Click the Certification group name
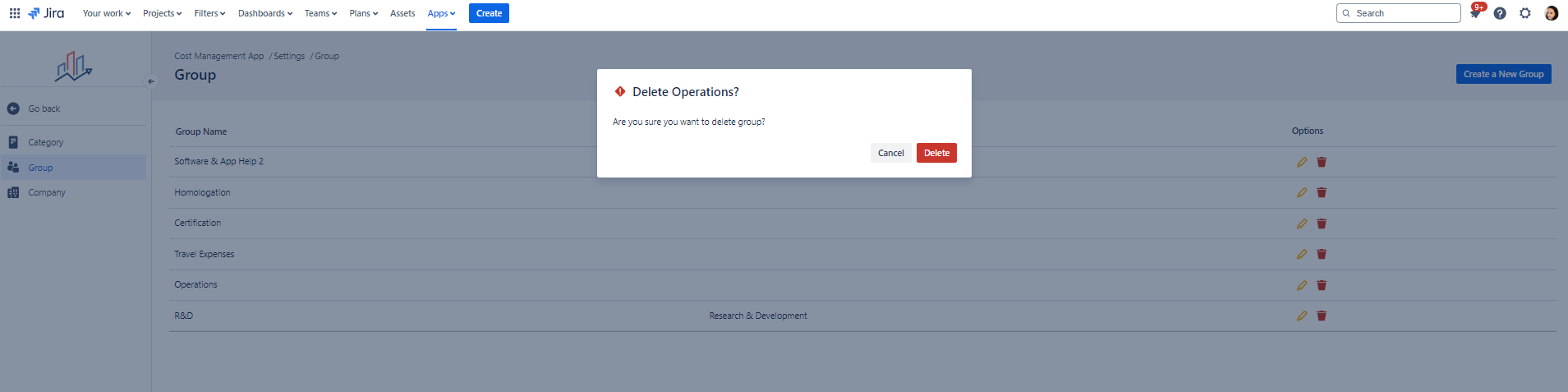The height and width of the screenshot is (392, 1568). click(197, 223)
